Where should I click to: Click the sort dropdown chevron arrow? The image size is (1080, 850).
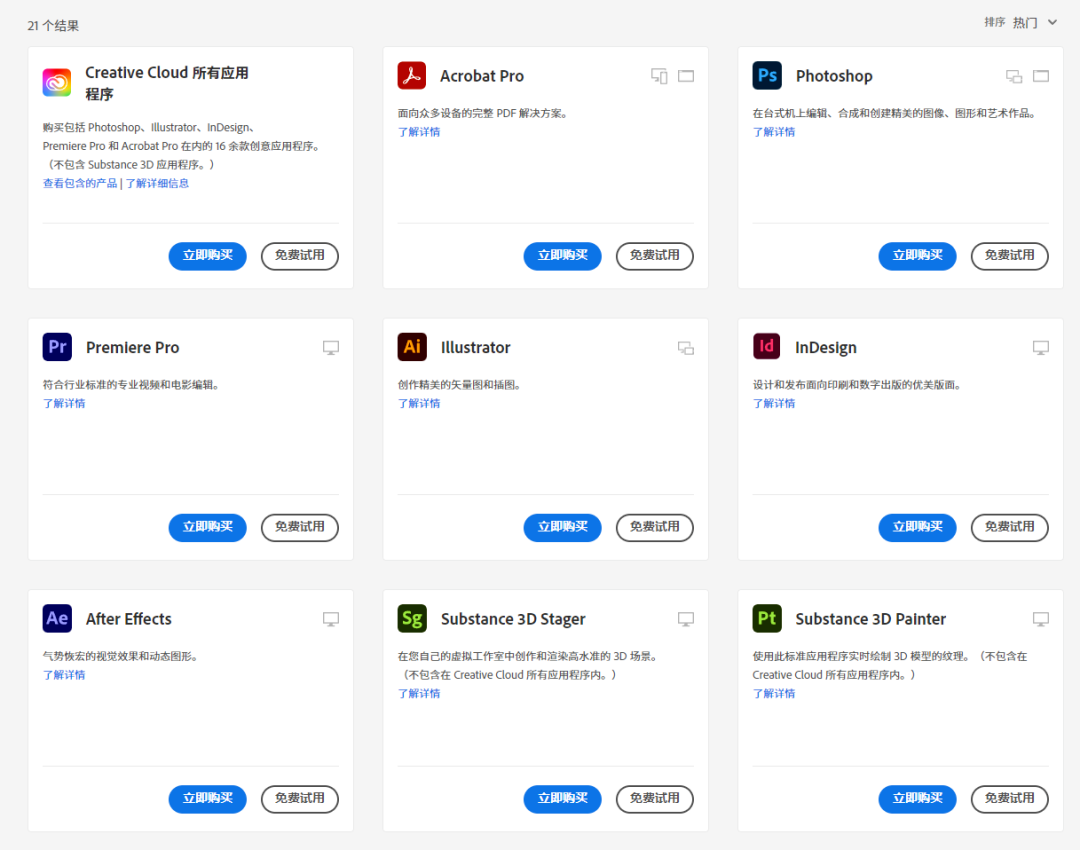pyautogui.click(x=1052, y=23)
